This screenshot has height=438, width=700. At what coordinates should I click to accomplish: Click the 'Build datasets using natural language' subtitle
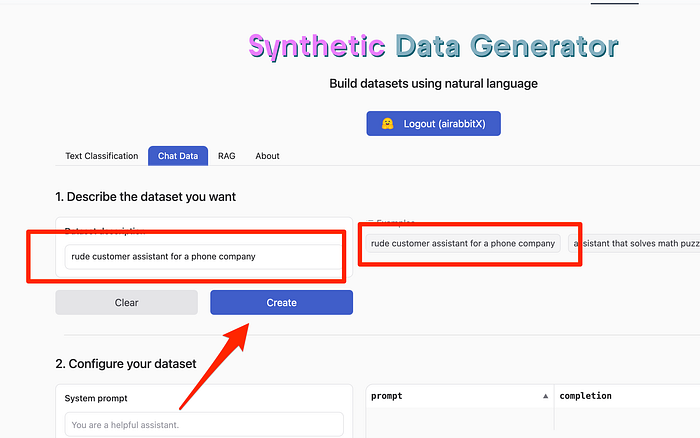(433, 83)
